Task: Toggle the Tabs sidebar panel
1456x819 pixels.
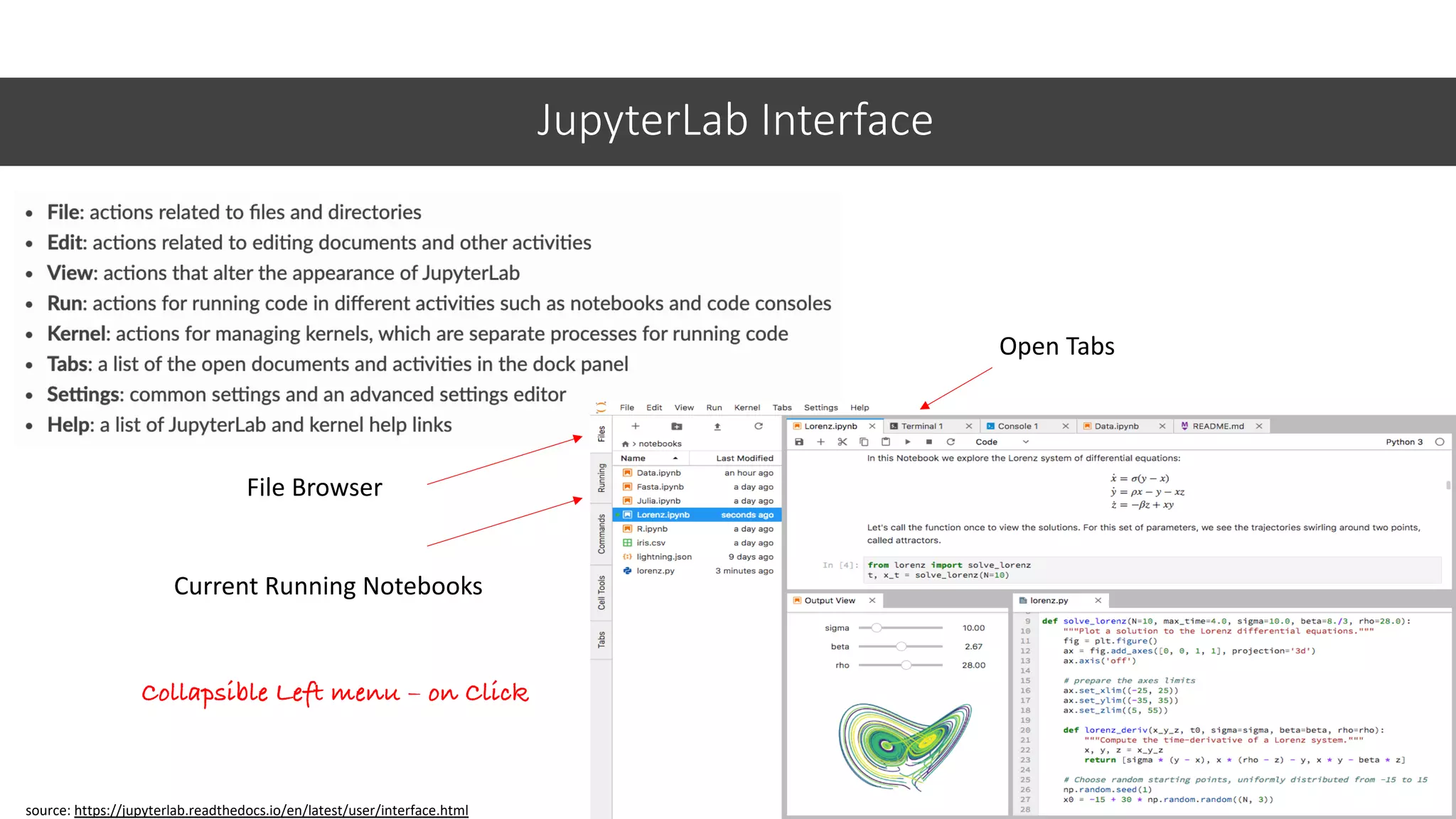Action: point(601,640)
